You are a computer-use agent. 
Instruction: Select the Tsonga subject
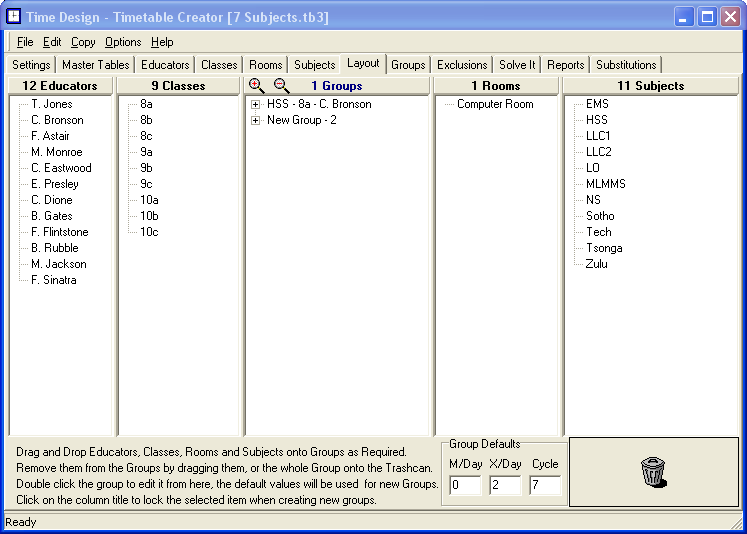(604, 248)
